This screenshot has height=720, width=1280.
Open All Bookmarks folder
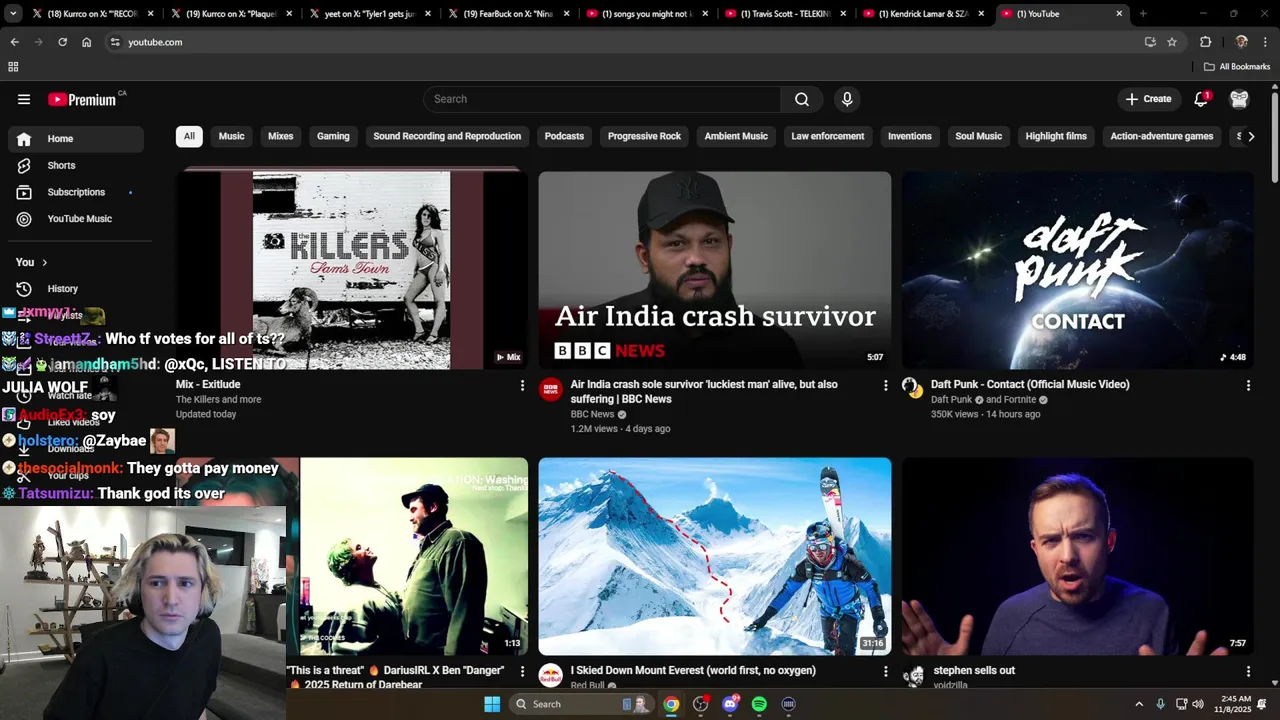pyautogui.click(x=1237, y=67)
